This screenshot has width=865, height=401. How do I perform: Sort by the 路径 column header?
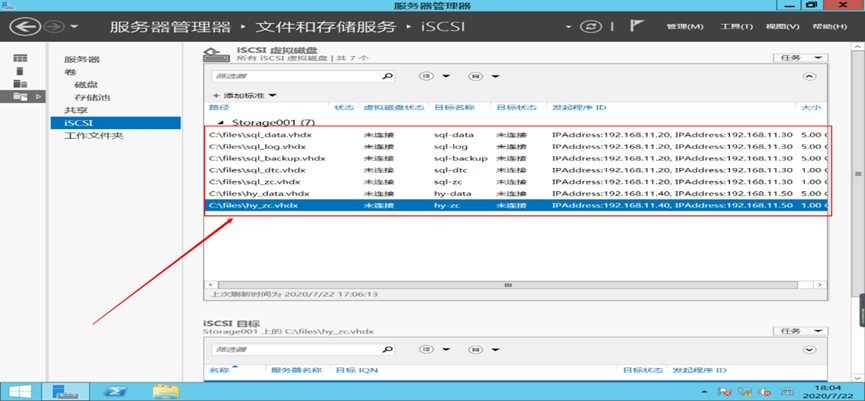click(219, 107)
